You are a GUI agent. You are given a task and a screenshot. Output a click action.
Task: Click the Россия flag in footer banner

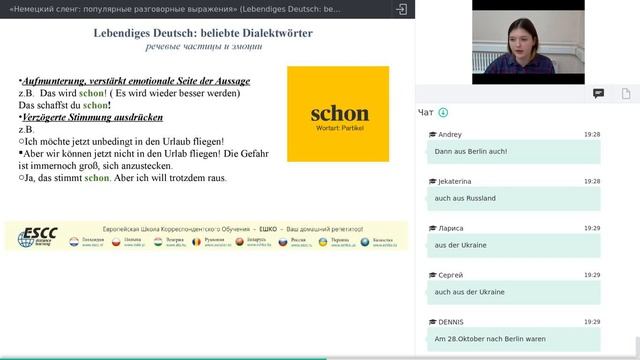pos(283,242)
